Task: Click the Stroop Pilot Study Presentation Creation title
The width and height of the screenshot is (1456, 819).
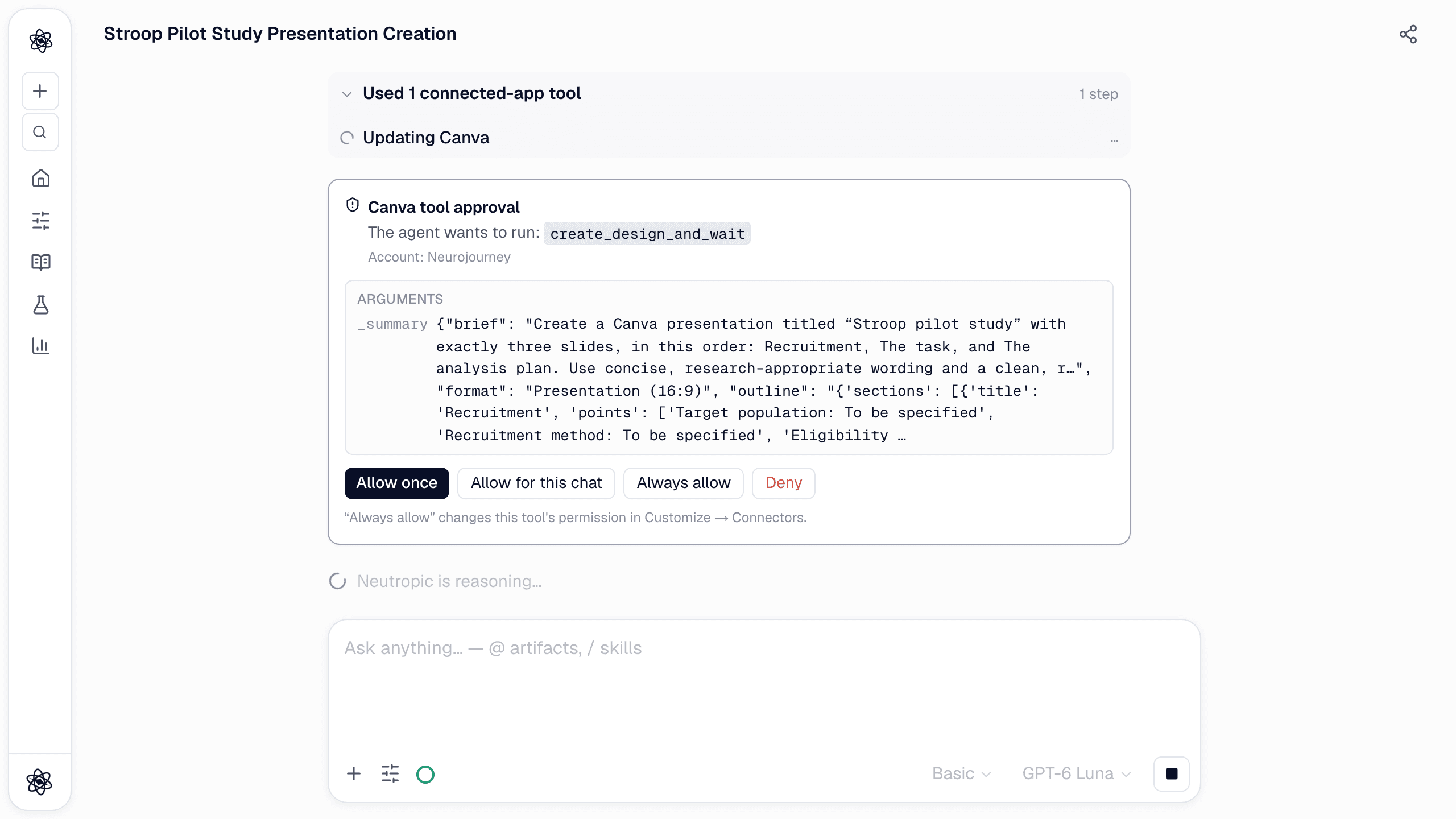Action: pos(280,34)
